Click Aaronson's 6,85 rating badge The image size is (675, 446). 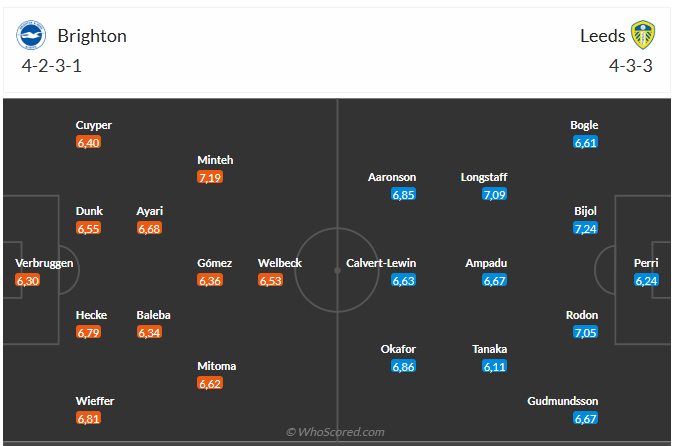(x=403, y=195)
